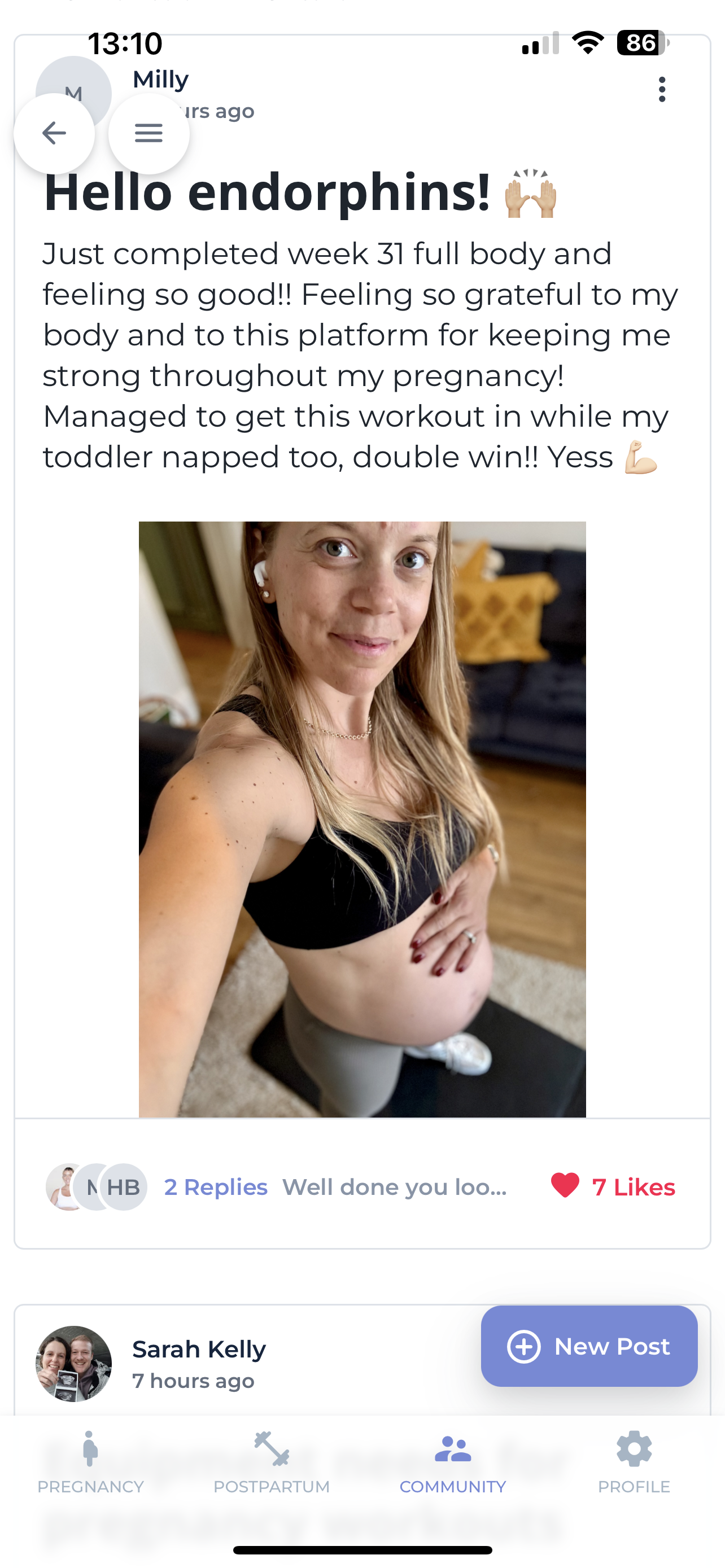The image size is (725, 1568).
Task: Open Milly's workout selfie photo
Action: [362, 818]
